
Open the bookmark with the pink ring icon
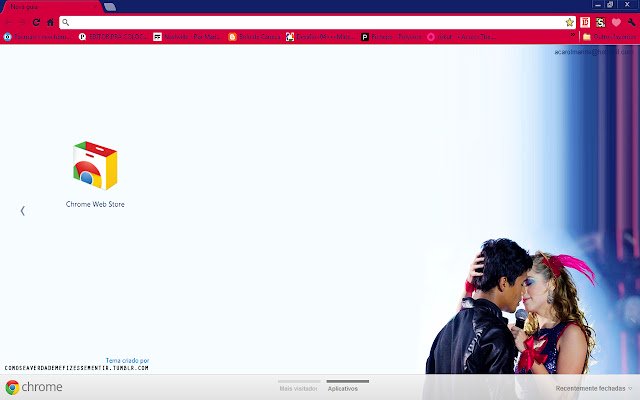[462, 37]
